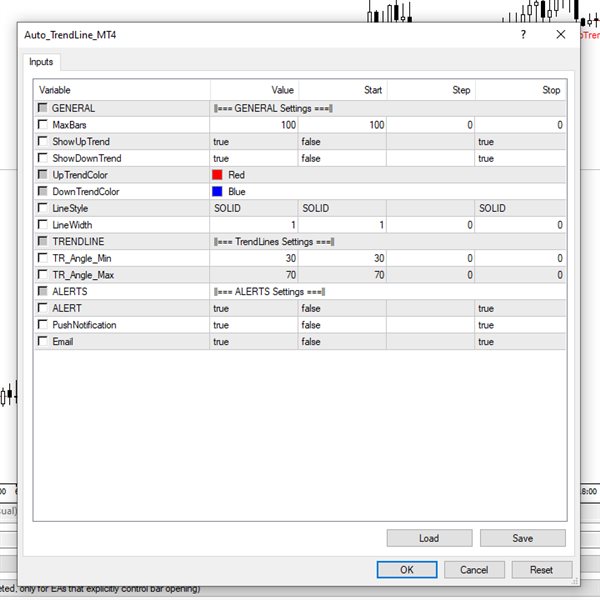Save the current input settings
This screenshot has width=600, height=600.
523,538
